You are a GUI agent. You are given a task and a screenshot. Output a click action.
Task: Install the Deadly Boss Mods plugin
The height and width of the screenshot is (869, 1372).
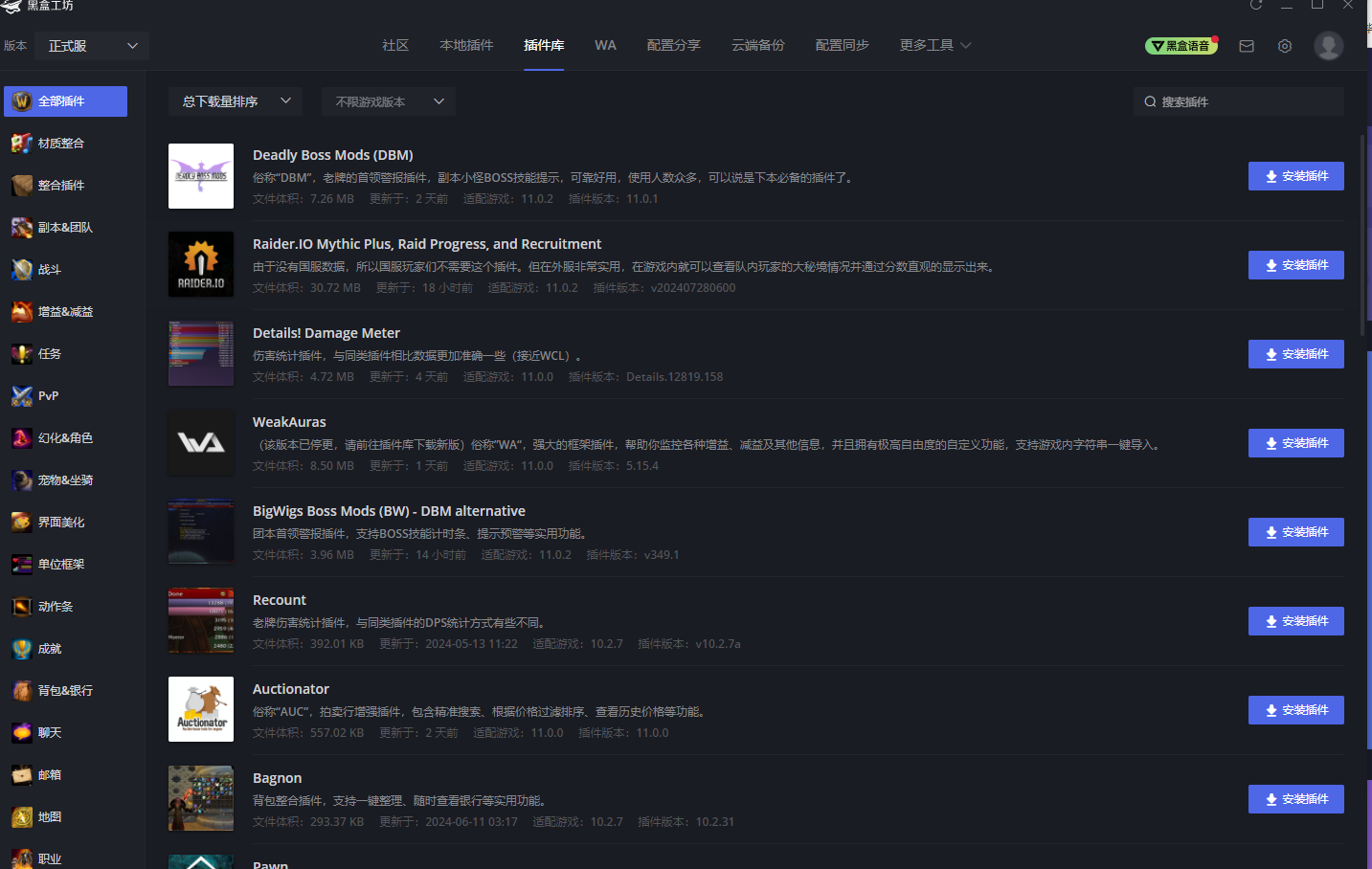tap(1295, 176)
